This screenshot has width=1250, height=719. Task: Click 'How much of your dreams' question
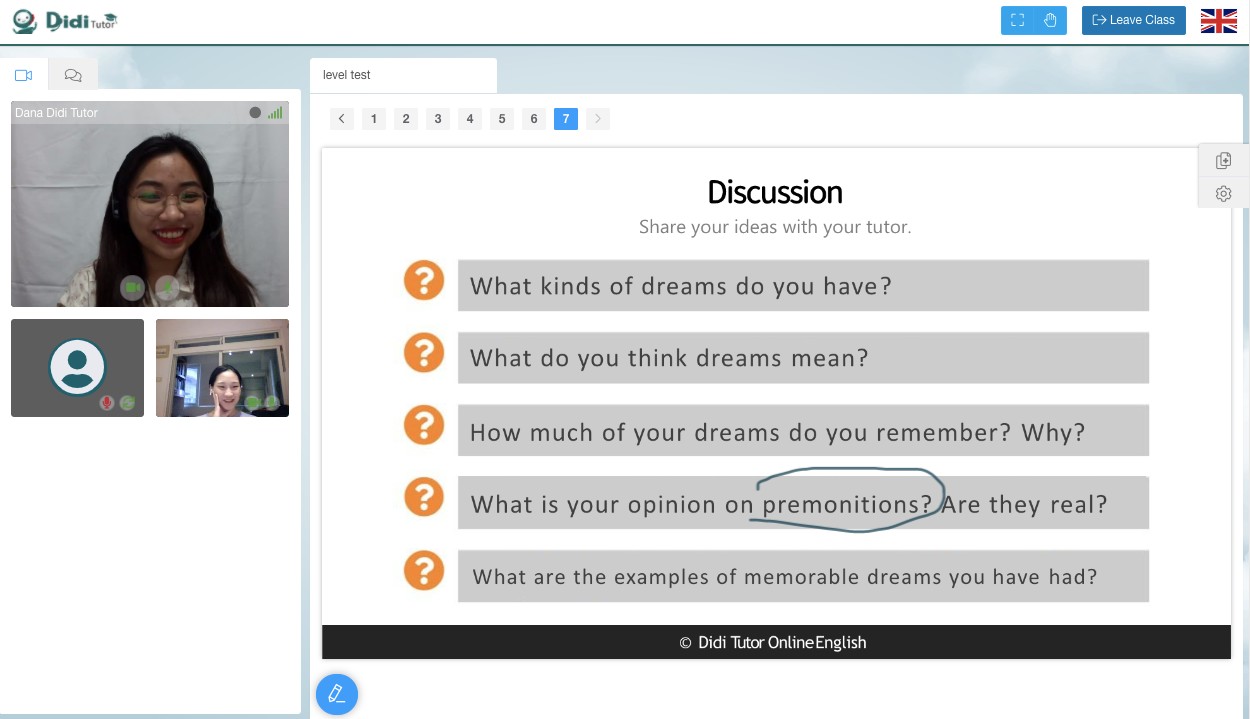(x=803, y=431)
